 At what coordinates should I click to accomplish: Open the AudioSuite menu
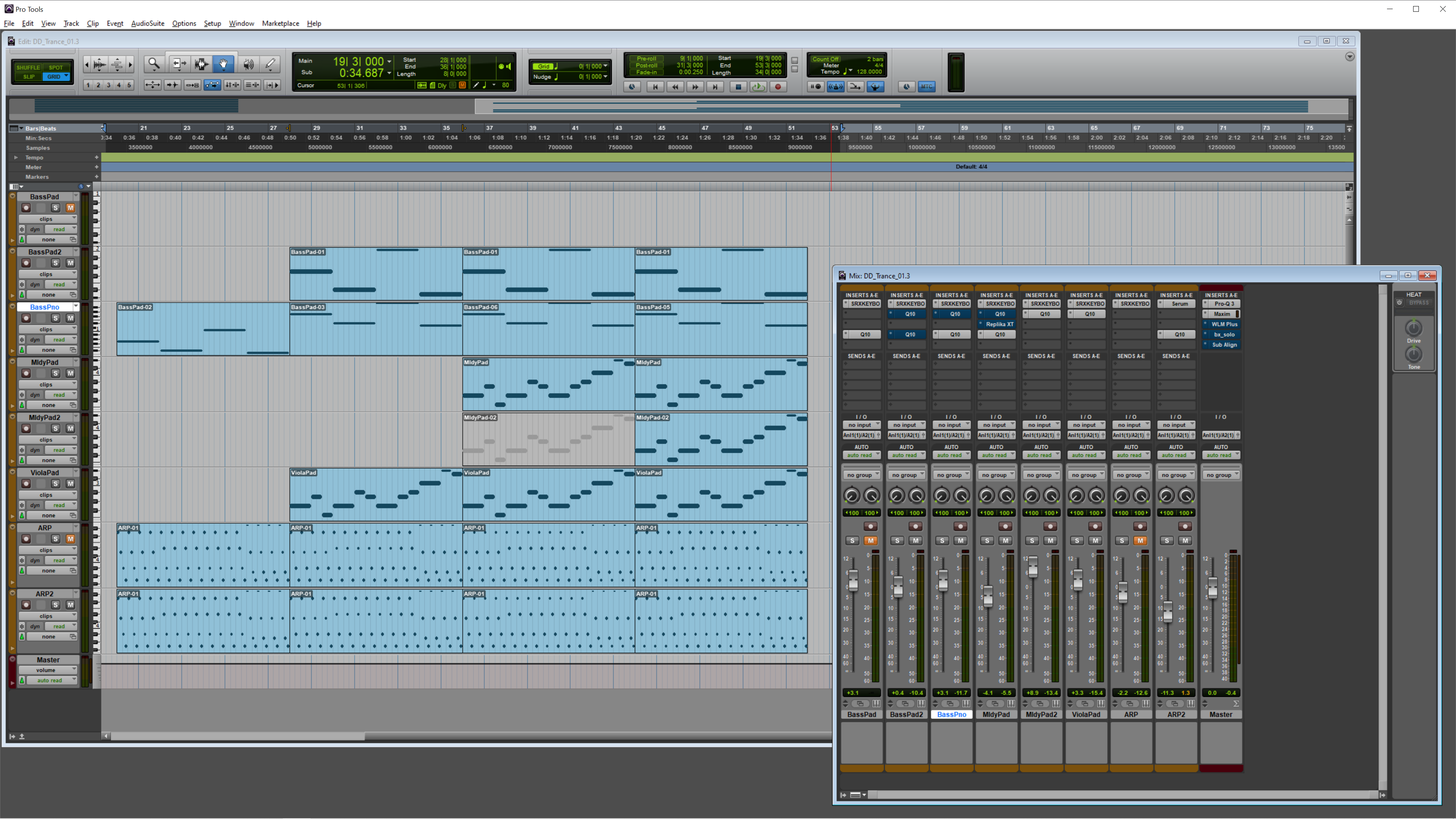pyautogui.click(x=147, y=23)
